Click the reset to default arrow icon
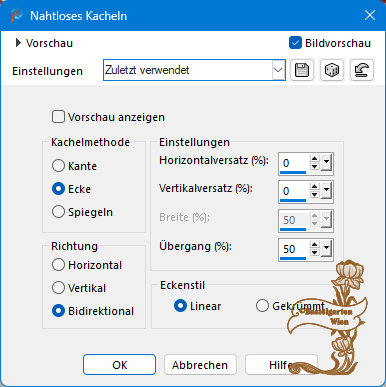Screen dimensions: 386x387 coord(362,70)
